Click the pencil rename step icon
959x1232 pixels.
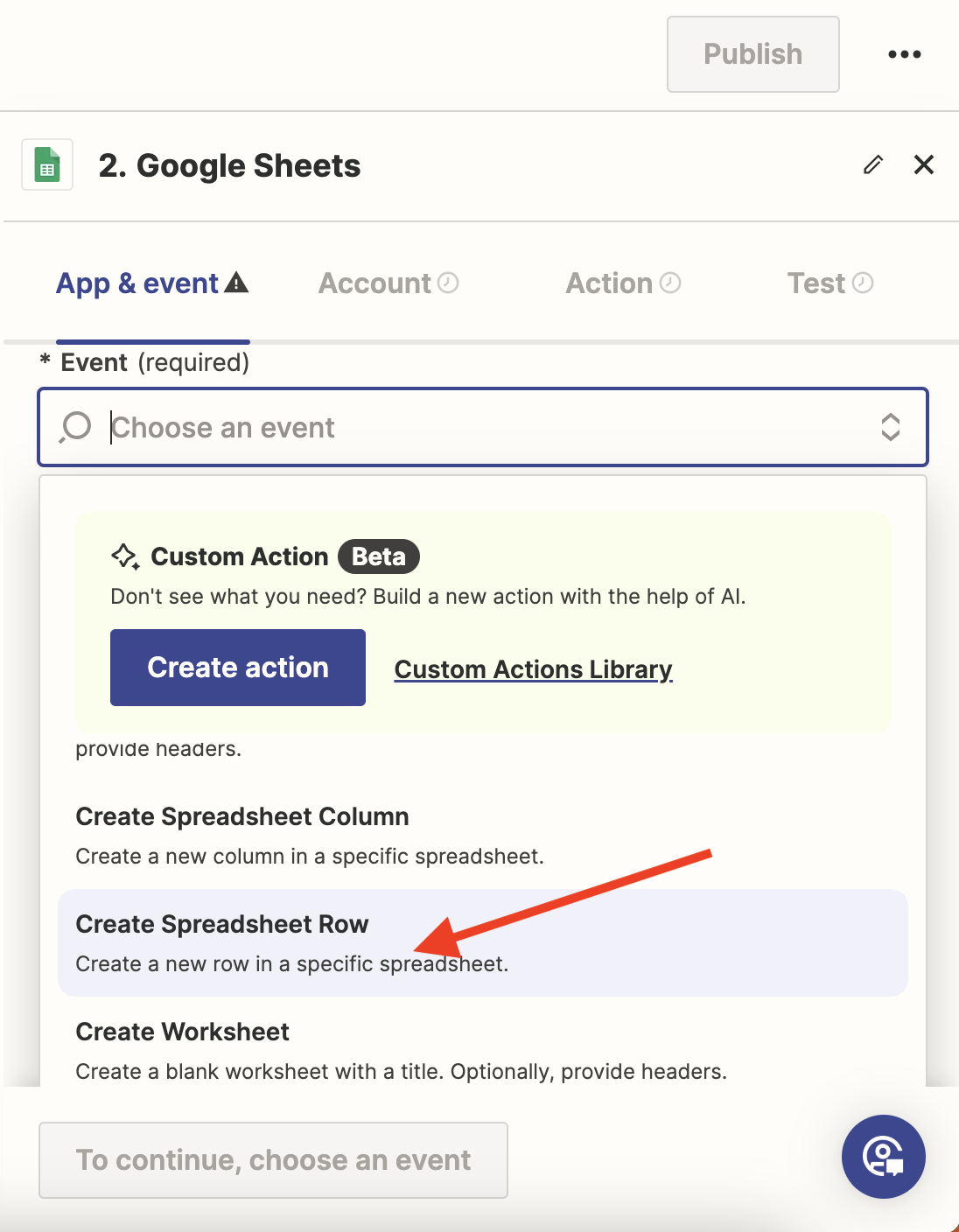pyautogui.click(x=872, y=164)
